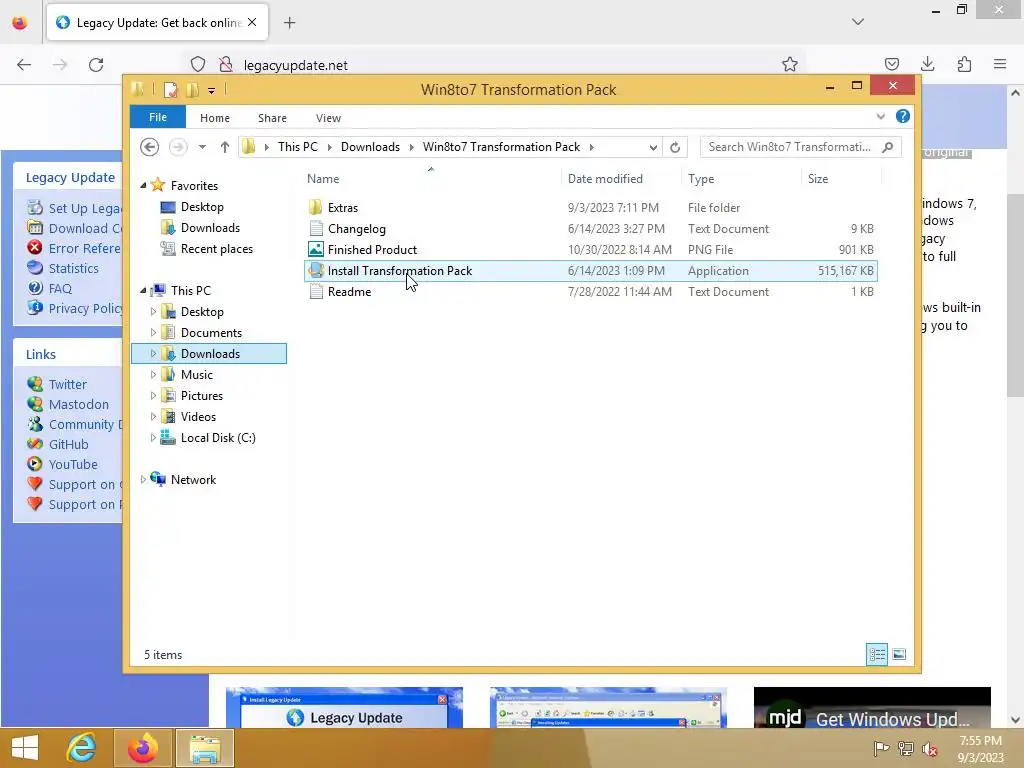Select Videos in the navigation tree

[199, 417]
